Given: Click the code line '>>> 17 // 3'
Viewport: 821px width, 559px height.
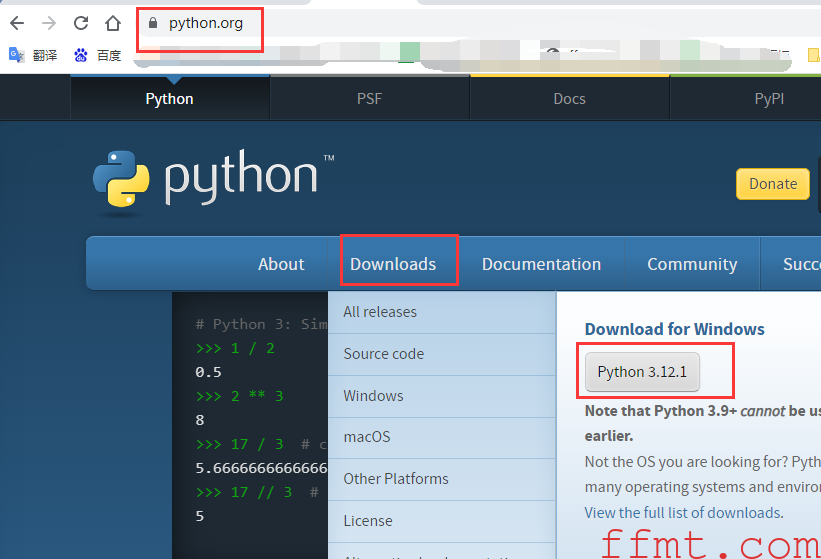Looking at the screenshot, I should pos(244,492).
